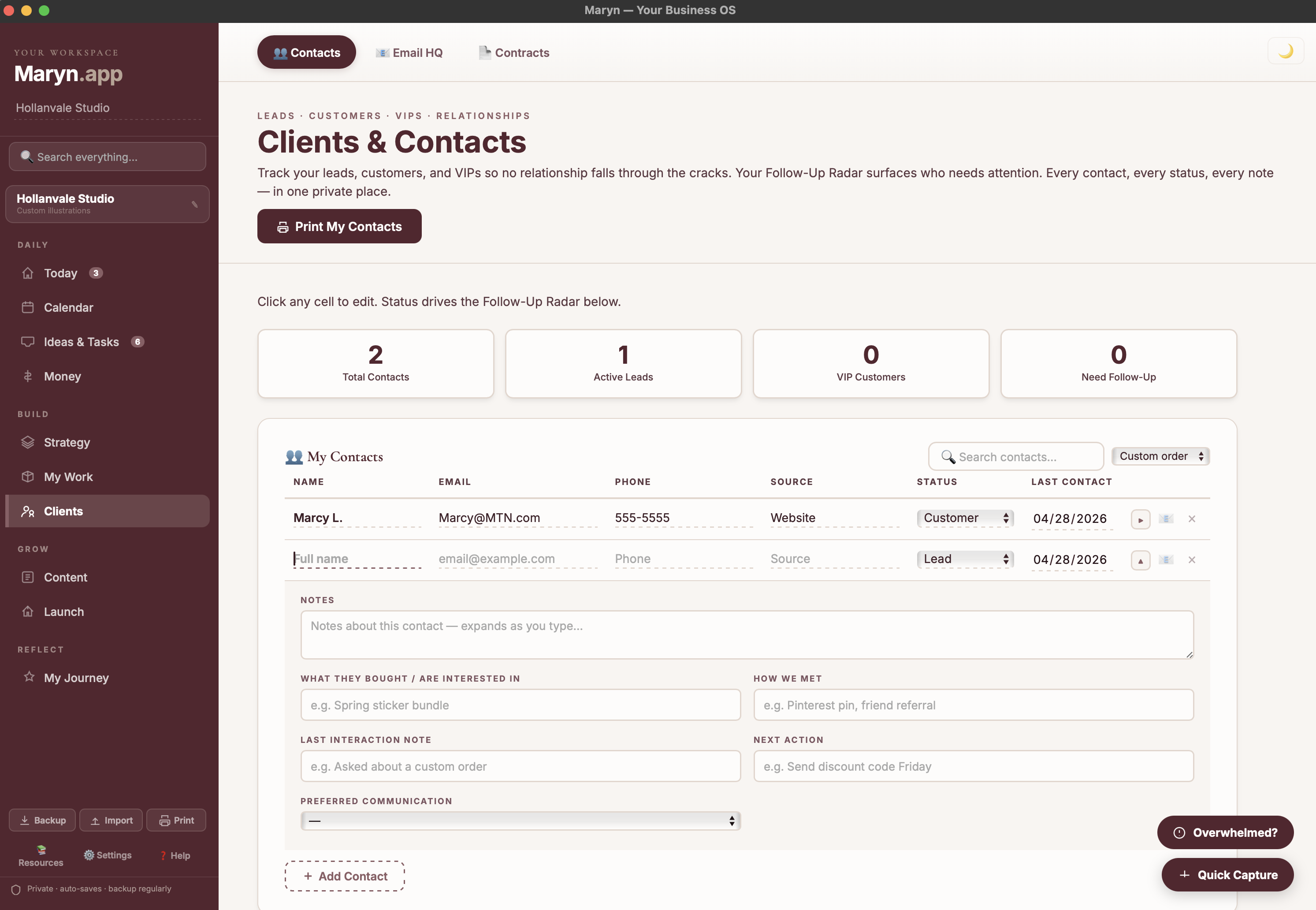Screen dimensions: 1316x910
Task: Open the Preferred Communication dropdown
Action: 520,821
